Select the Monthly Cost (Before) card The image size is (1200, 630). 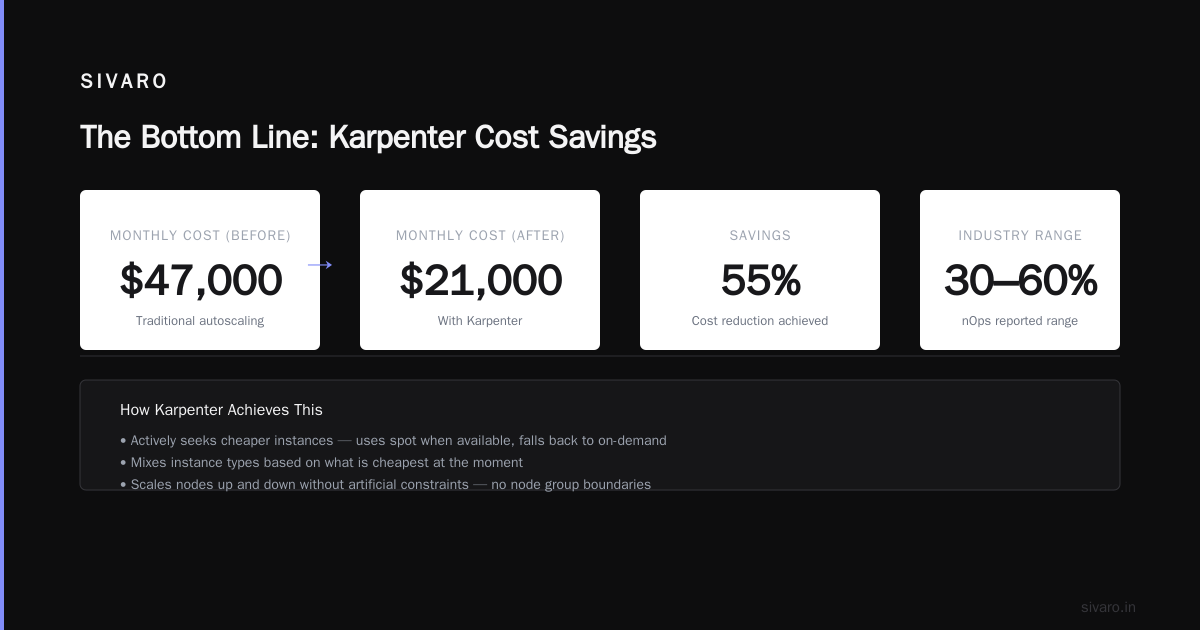coord(200,270)
